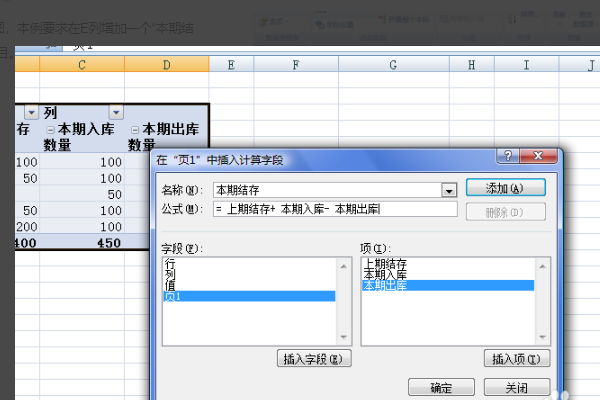Collapse the 本期出库 group minus icon
Viewport: 600px width, 400px height.
tap(136, 130)
